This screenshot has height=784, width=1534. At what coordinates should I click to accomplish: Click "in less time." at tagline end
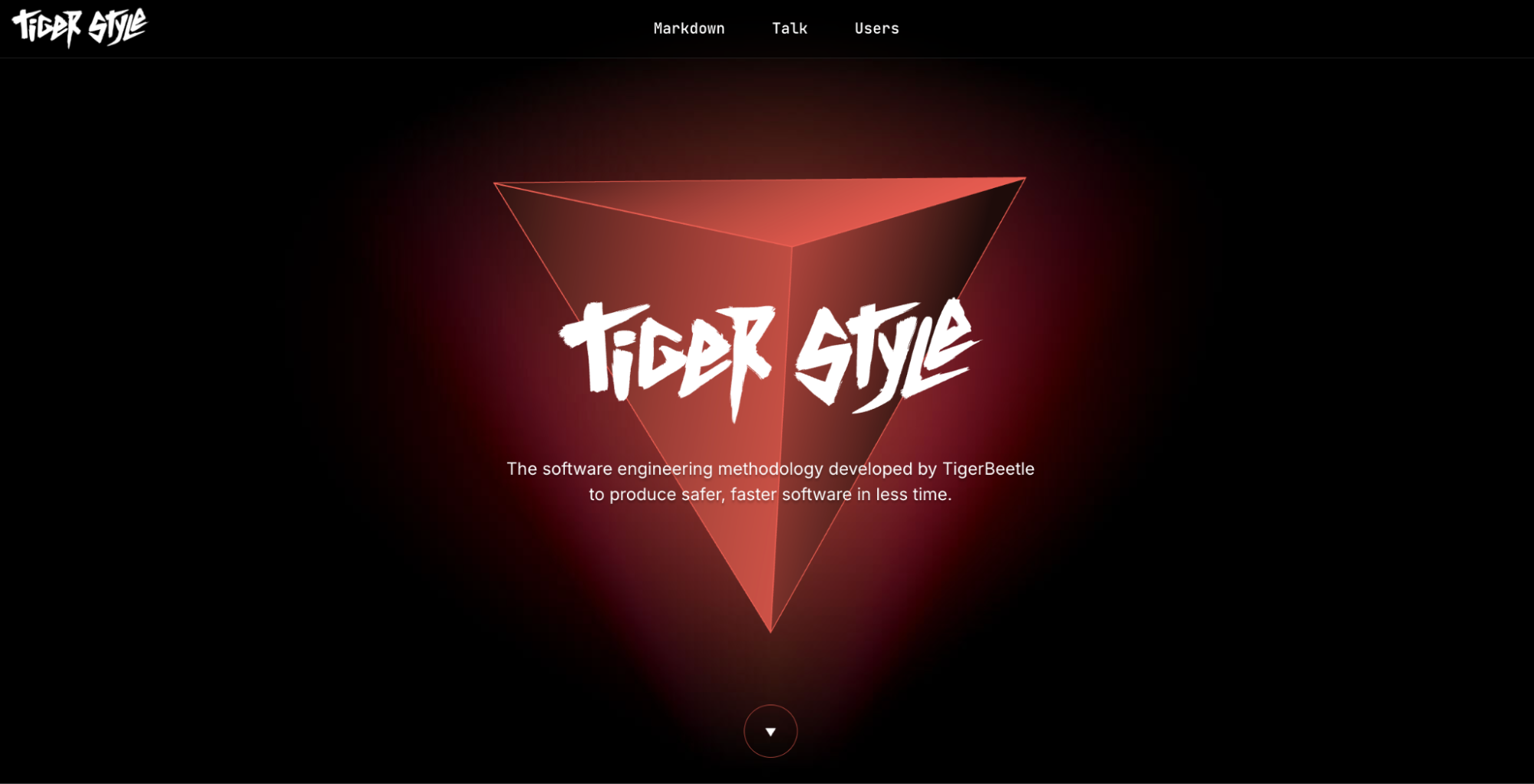[x=904, y=495]
